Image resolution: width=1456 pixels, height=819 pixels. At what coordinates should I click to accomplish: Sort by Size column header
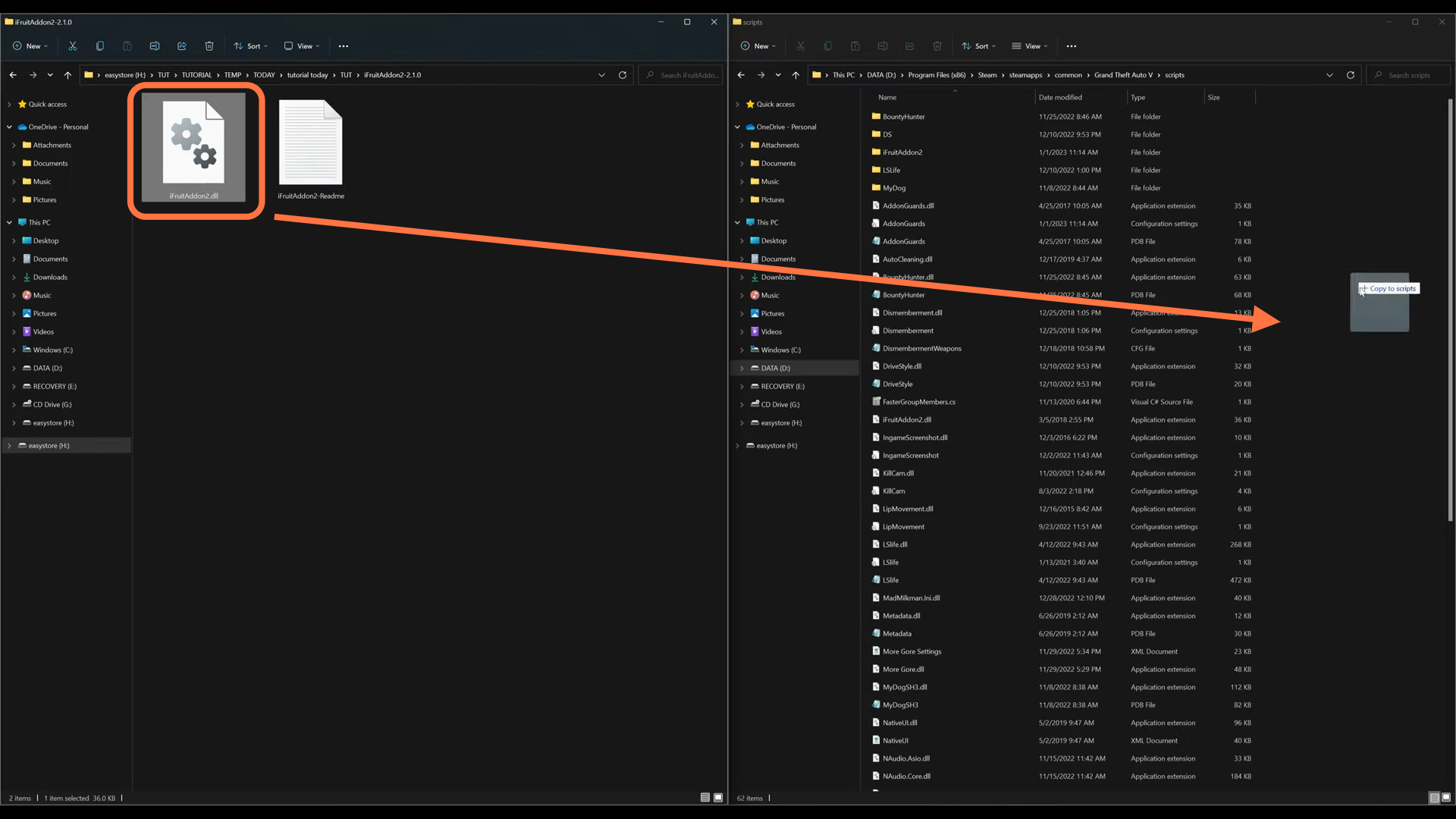(1230, 98)
